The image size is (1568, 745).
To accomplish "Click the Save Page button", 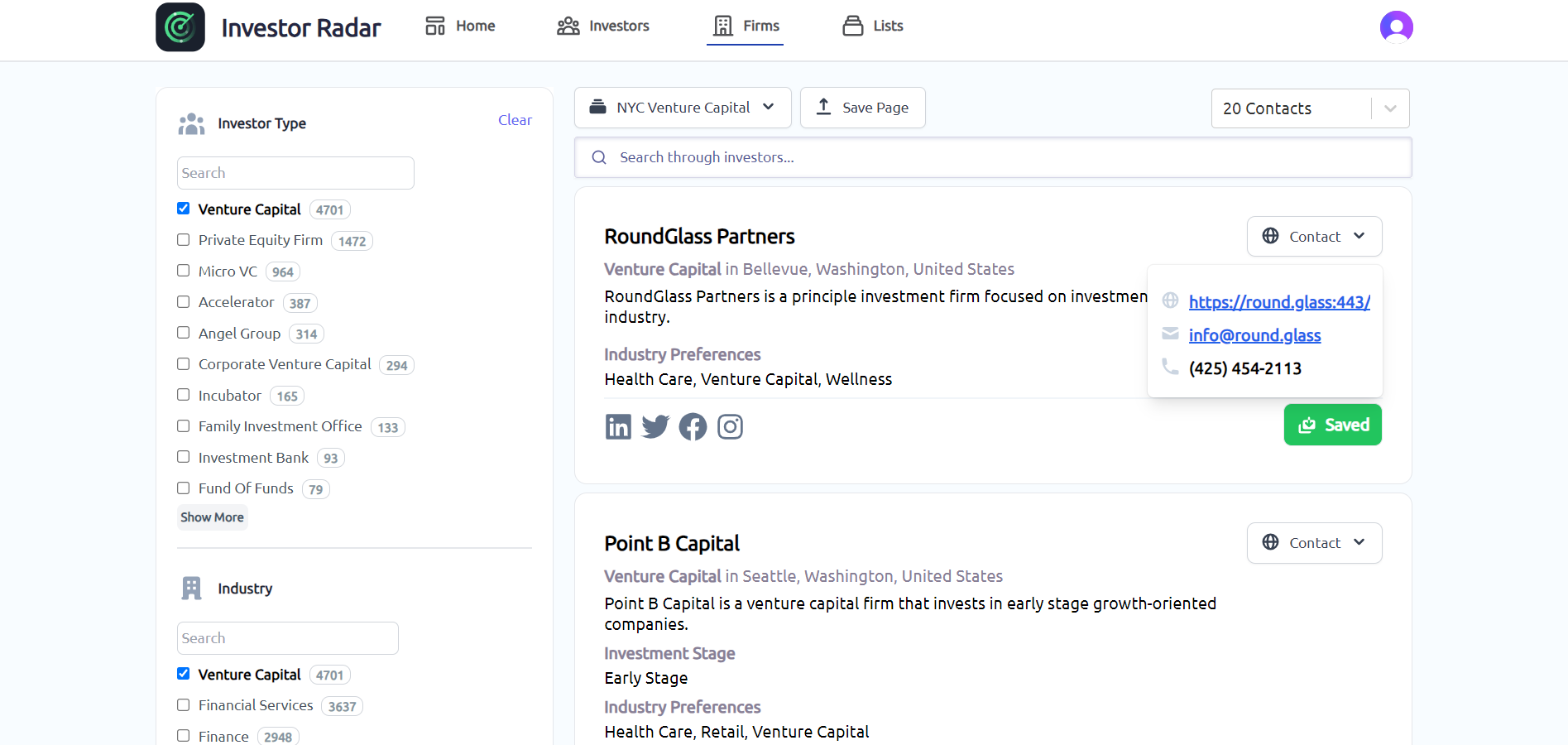I will tap(862, 108).
